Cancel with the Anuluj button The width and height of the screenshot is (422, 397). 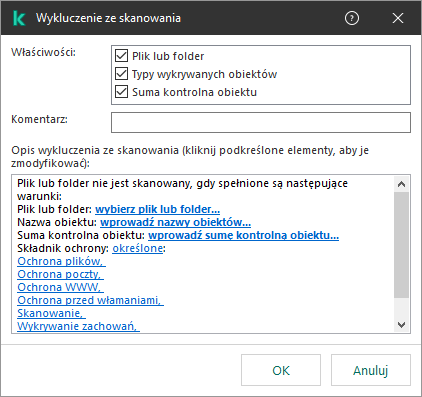371,370
